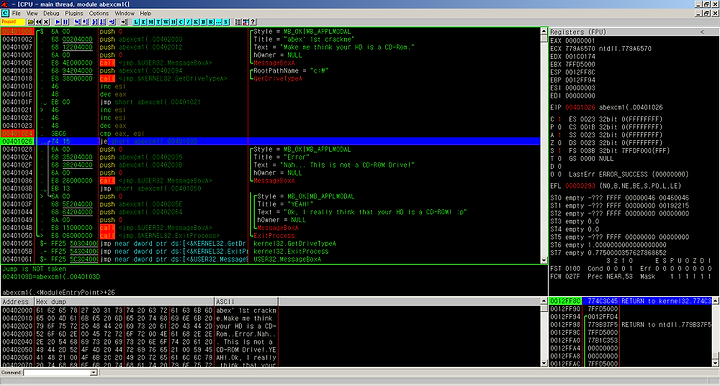Select the Z flag value
The width and height of the screenshot is (720, 386).
(559, 143)
